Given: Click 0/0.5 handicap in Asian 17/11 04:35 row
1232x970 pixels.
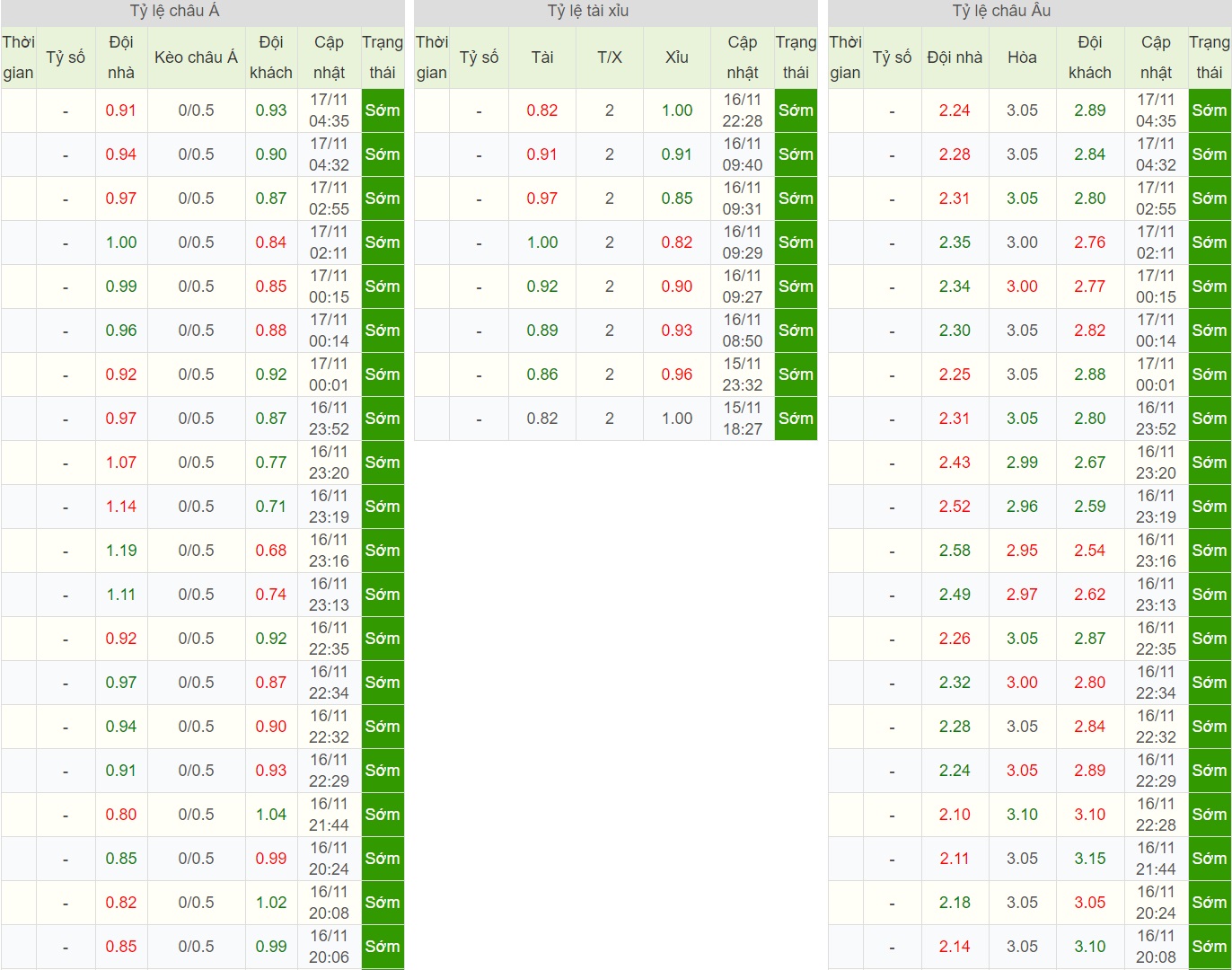Looking at the screenshot, I should point(196,110).
